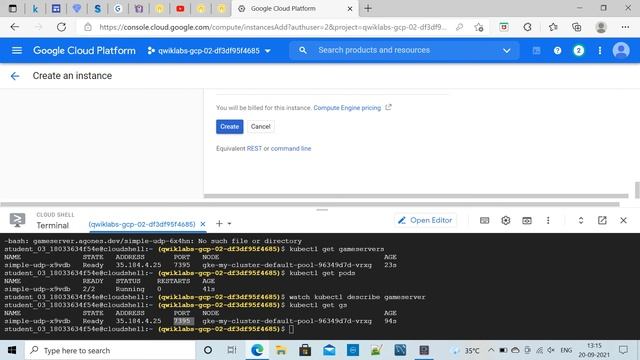Click the horizontal scrollbar under the form
The width and height of the screenshot is (640, 360).
tap(416, 196)
